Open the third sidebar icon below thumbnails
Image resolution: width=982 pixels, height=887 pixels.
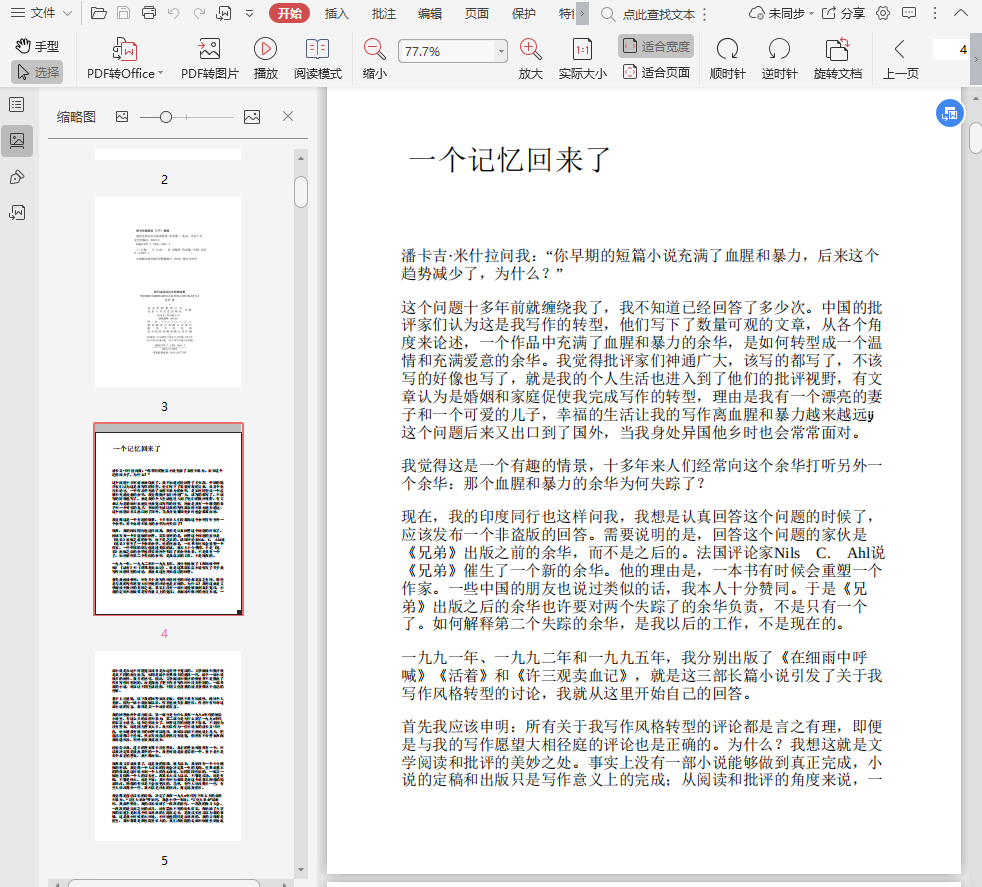(17, 213)
